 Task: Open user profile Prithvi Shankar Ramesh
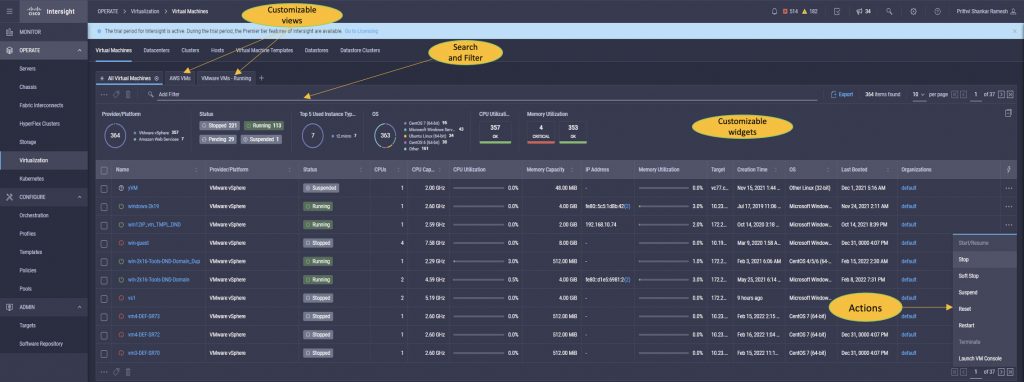pos(986,11)
